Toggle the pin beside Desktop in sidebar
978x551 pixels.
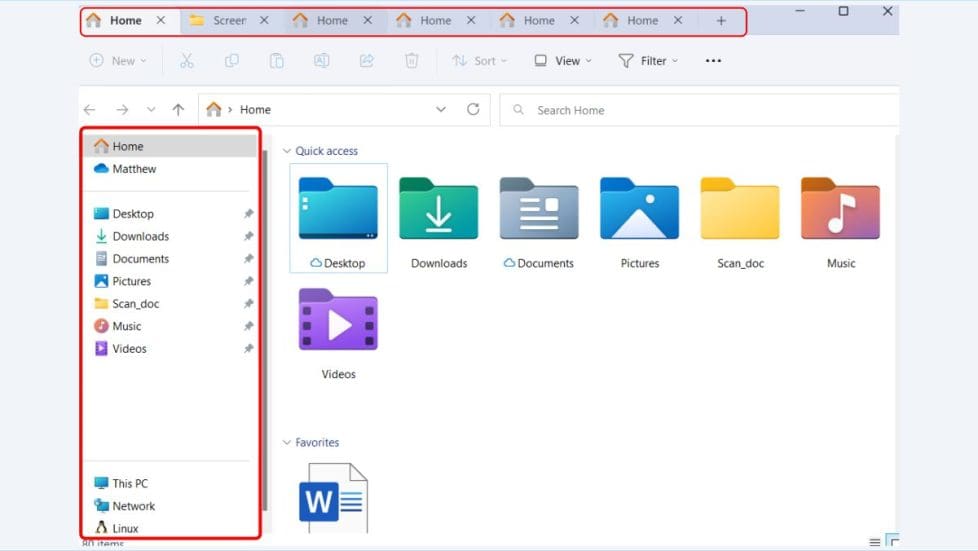248,214
